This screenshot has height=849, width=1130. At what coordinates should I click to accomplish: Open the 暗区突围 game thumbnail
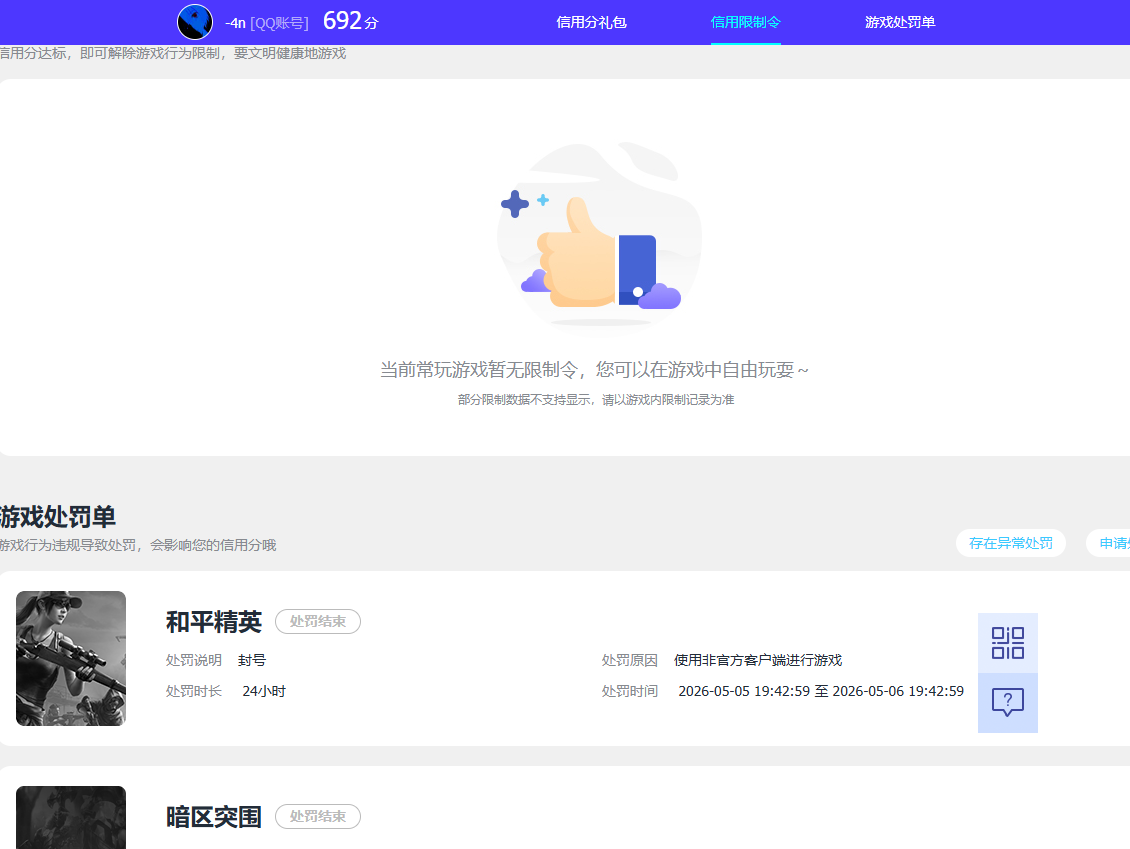71,817
